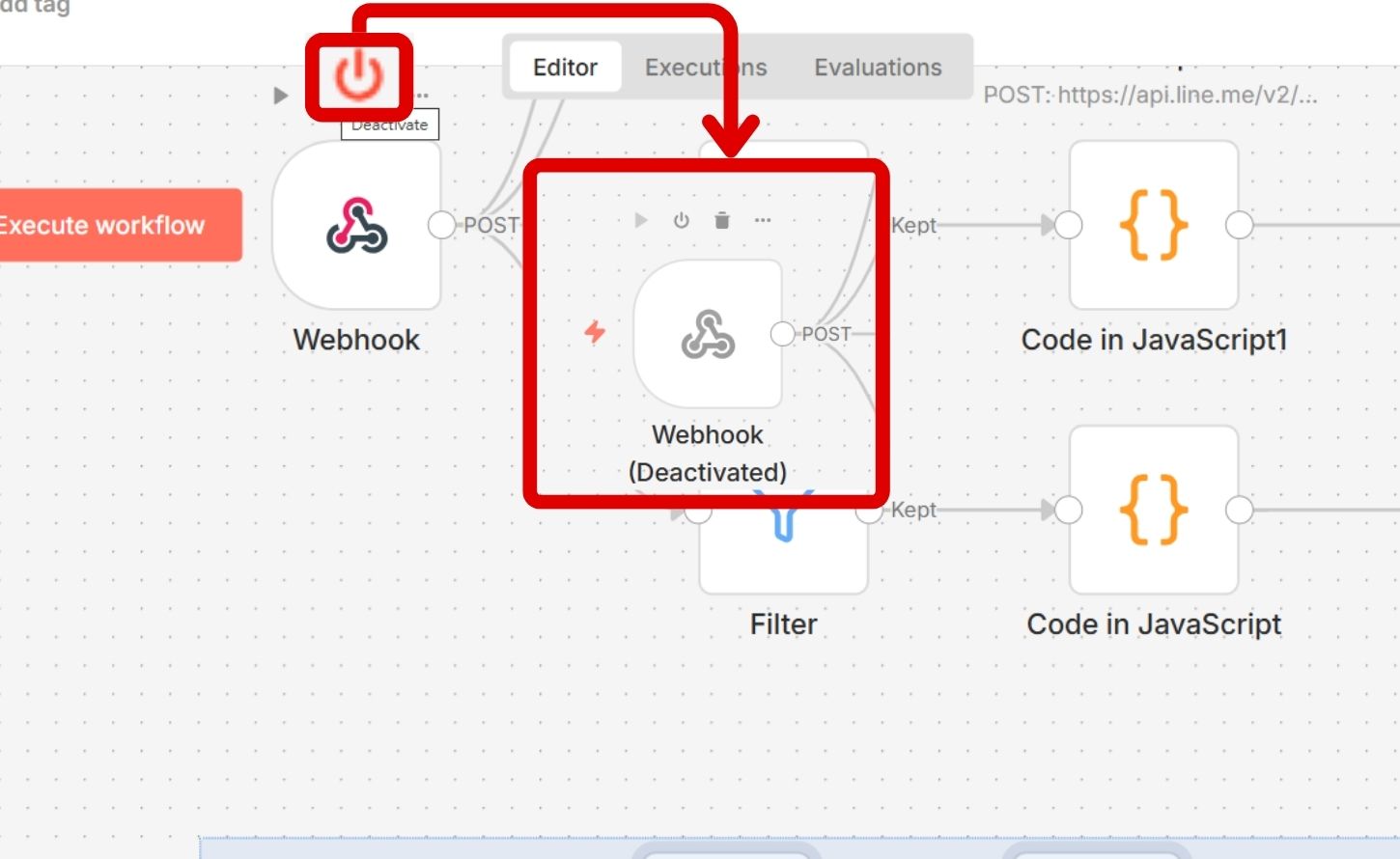Click the red Deactivate power icon

[359, 77]
